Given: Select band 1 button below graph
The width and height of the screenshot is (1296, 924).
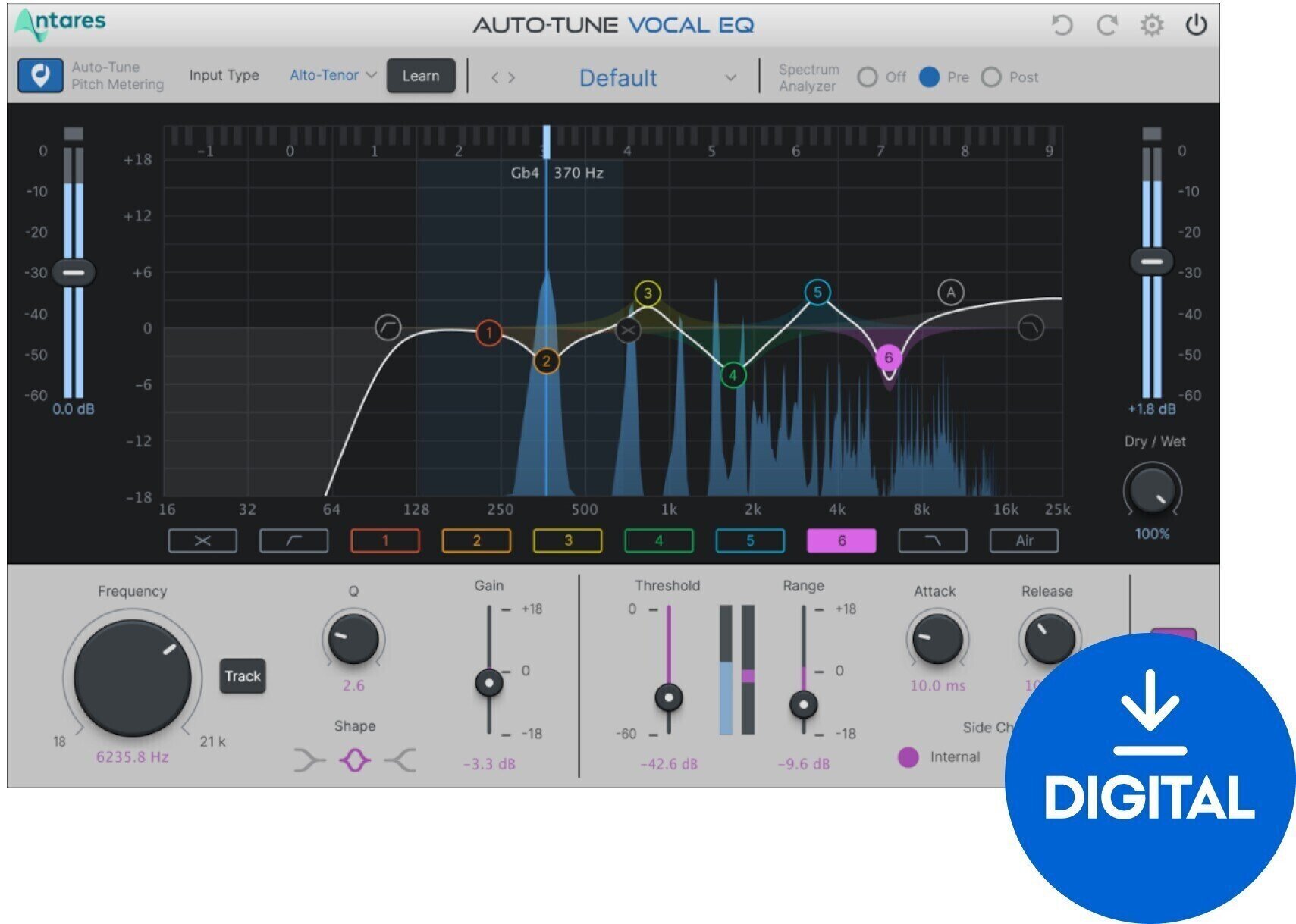Looking at the screenshot, I should (x=385, y=540).
